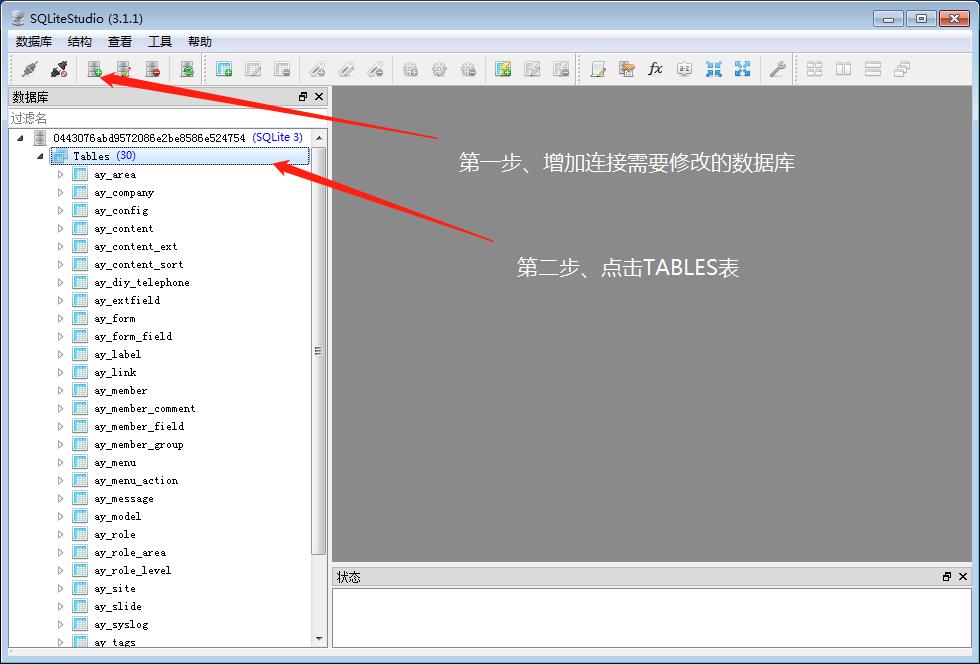Create a new table icon
980x664 pixels.
(224, 69)
